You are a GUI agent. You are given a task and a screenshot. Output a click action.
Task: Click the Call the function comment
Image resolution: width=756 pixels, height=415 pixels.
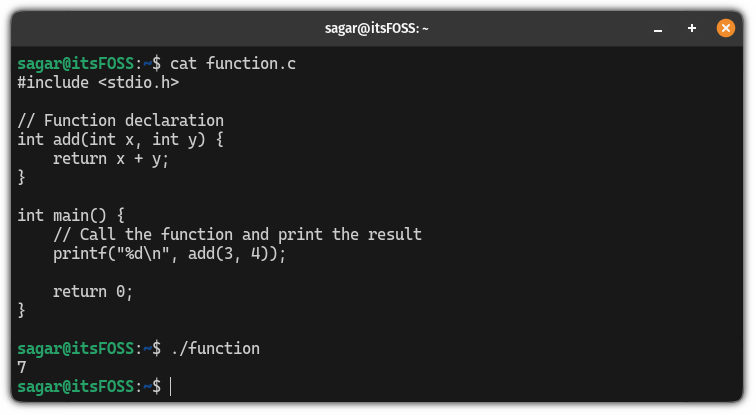coord(237,235)
